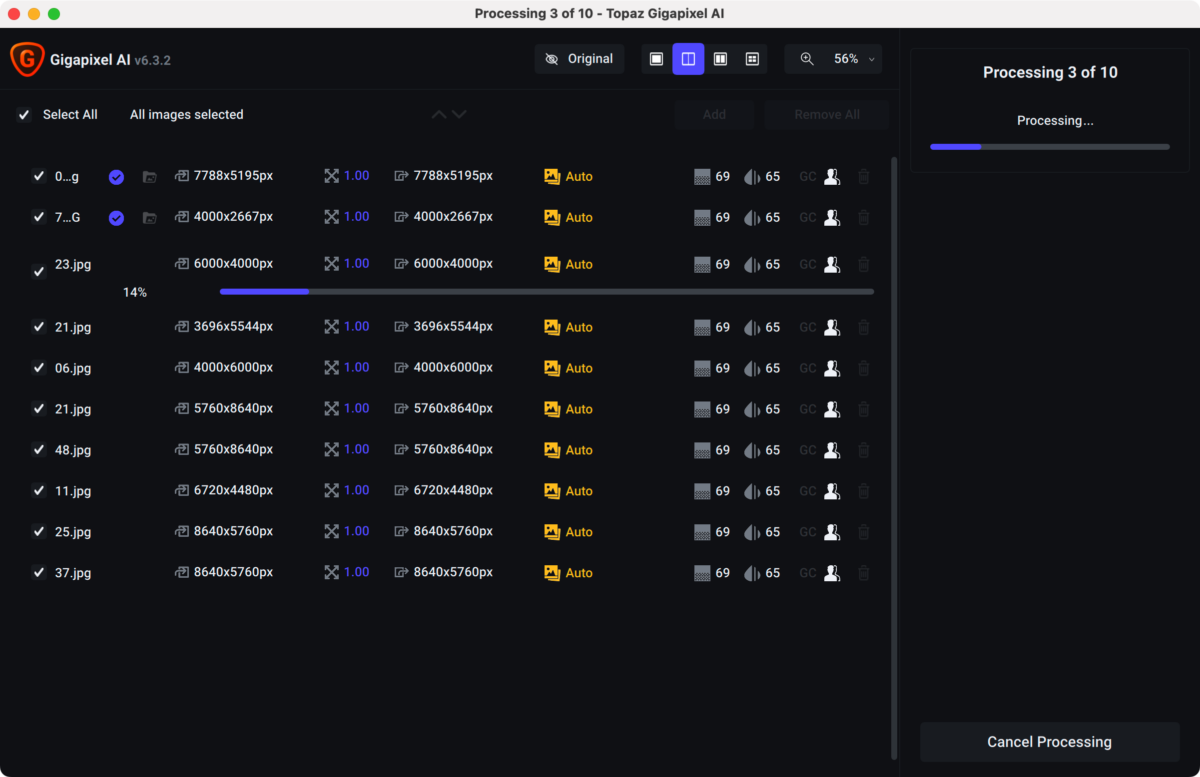Screen dimensions: 1200x777
Task: Click Cancel Processing button
Action: pos(1049,742)
